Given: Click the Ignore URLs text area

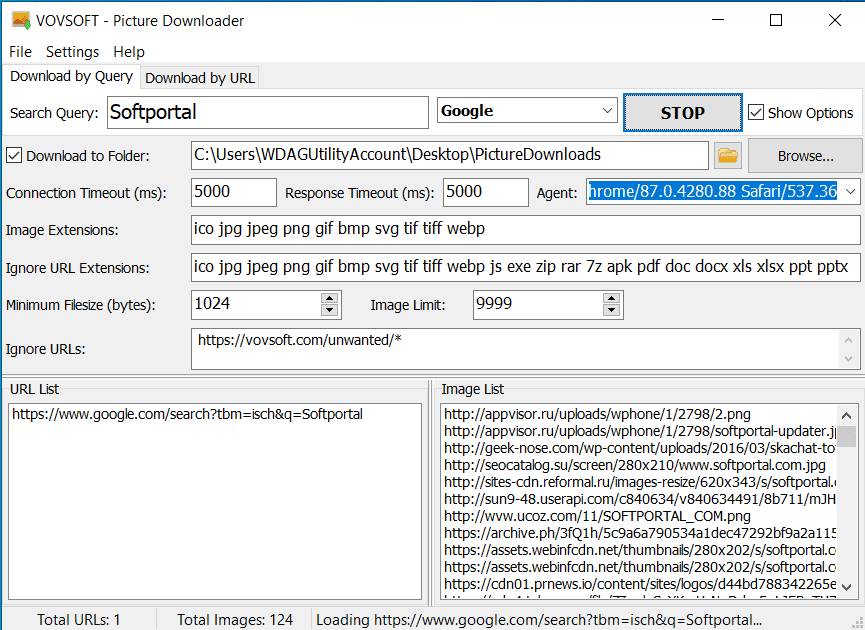Looking at the screenshot, I should click(x=515, y=349).
